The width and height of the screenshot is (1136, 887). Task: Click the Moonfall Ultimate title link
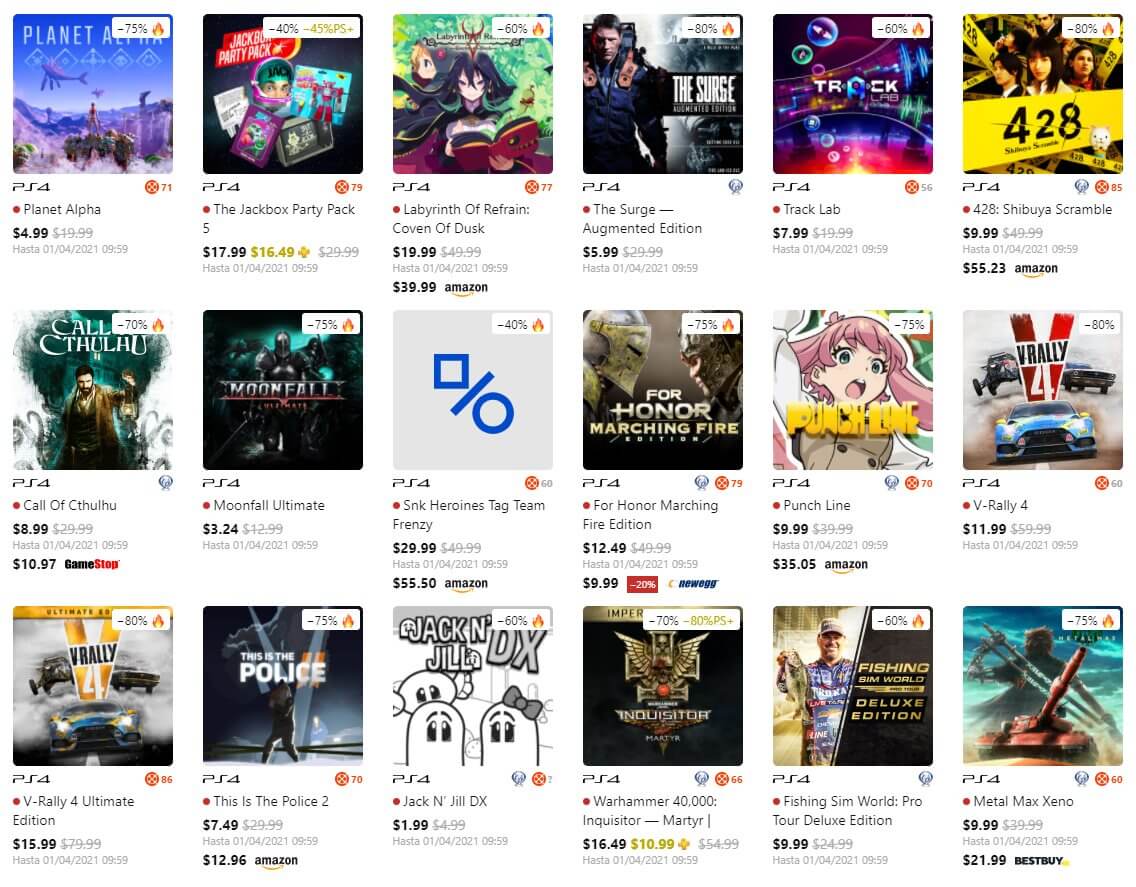point(269,505)
